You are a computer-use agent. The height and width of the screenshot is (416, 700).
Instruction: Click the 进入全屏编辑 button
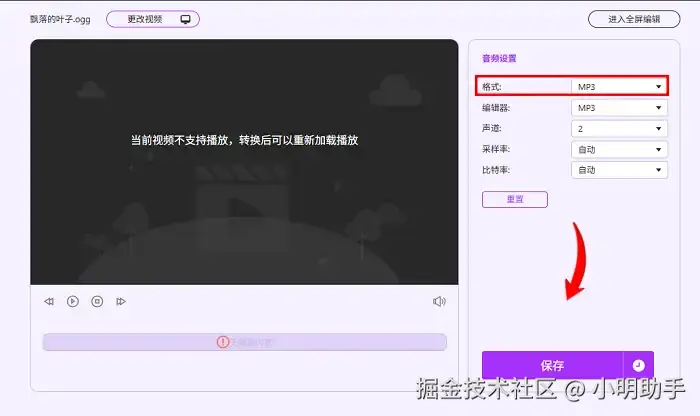[634, 19]
